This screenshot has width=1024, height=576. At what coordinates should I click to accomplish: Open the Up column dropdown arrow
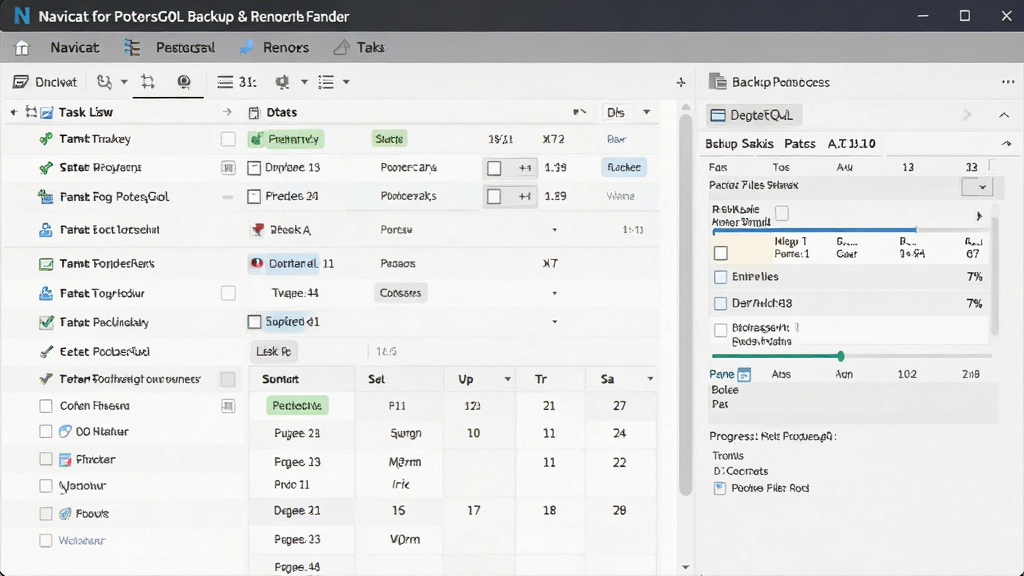(507, 379)
